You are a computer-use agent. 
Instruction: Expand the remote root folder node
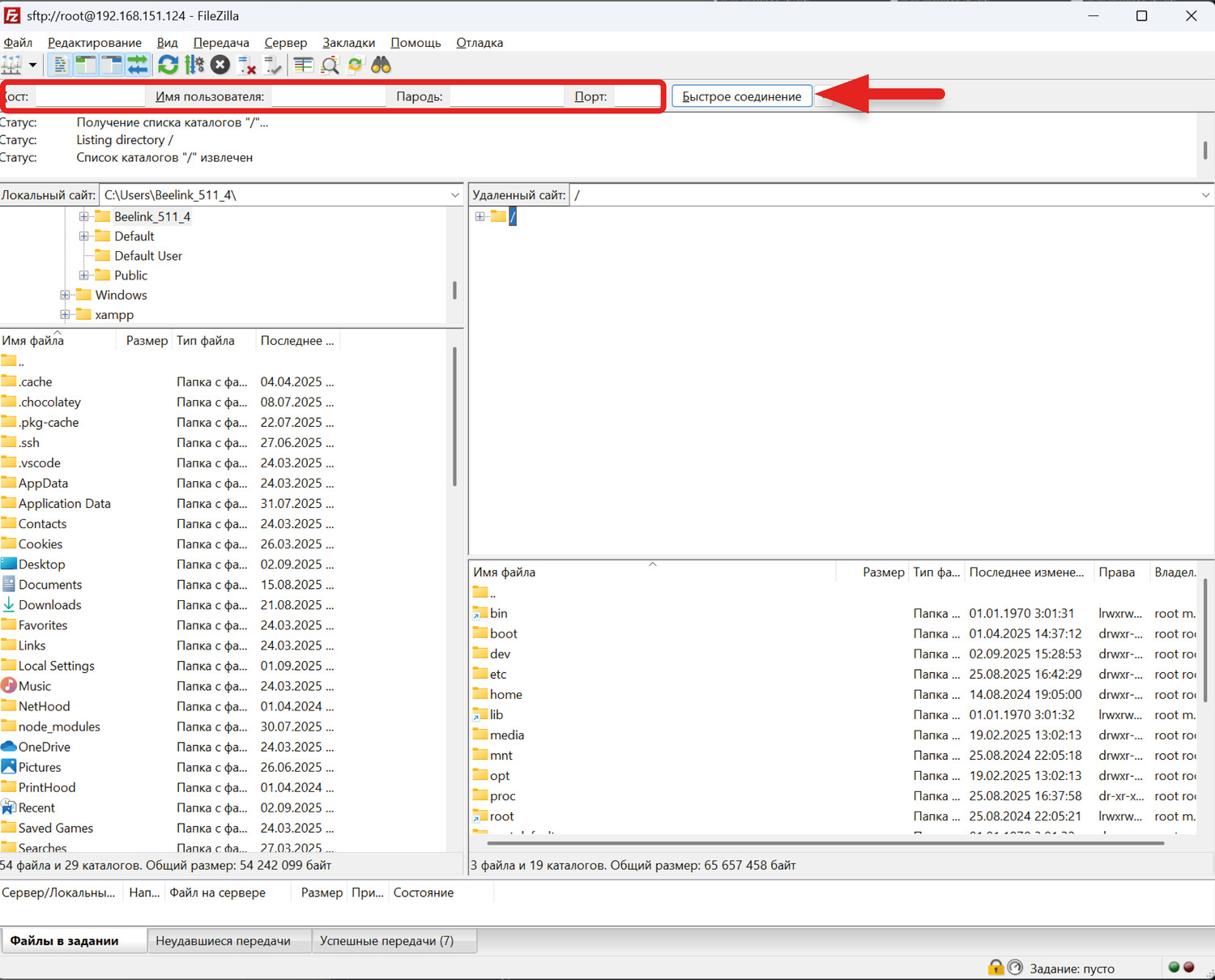click(480, 216)
